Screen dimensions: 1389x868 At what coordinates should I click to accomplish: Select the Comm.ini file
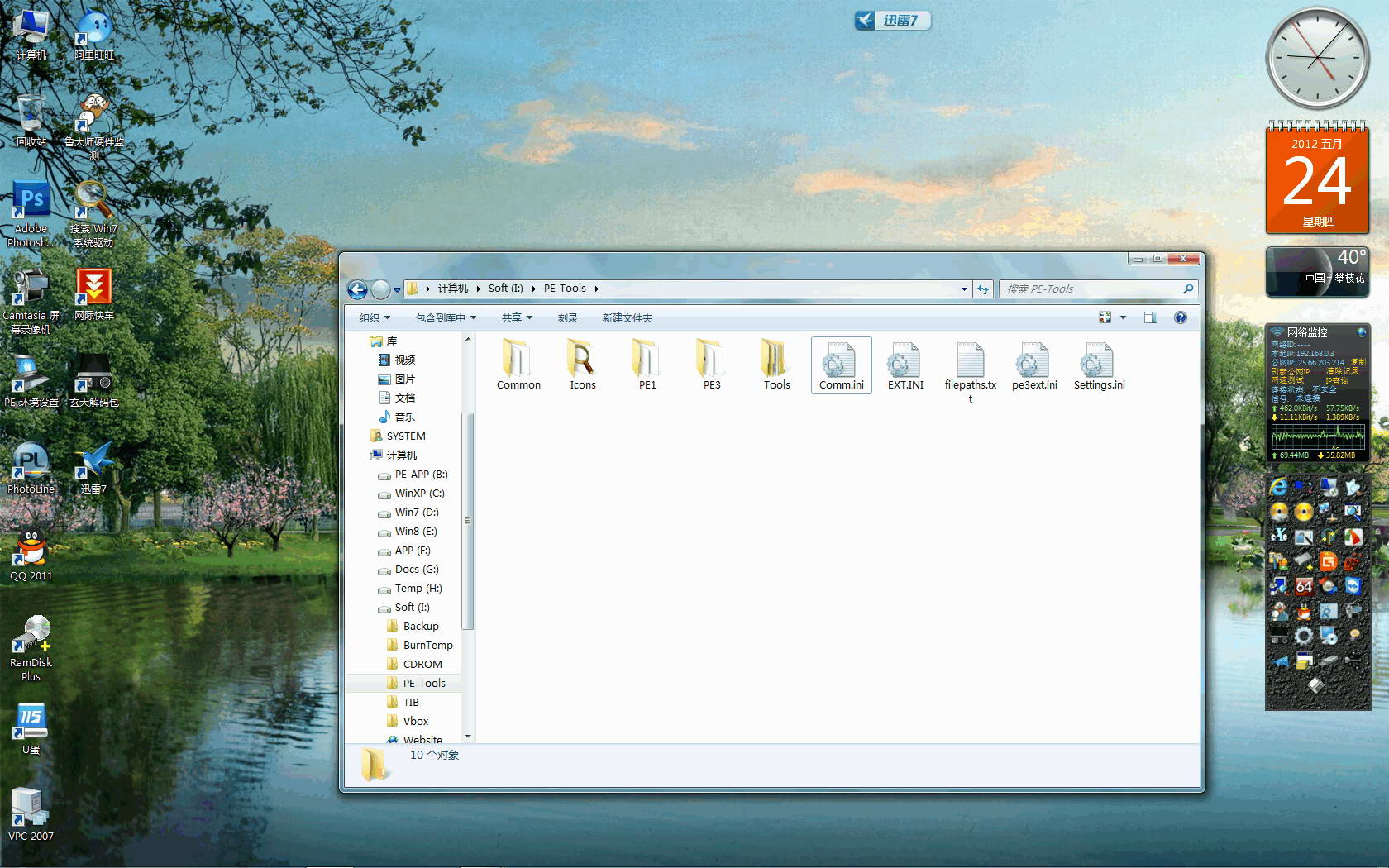(x=841, y=365)
